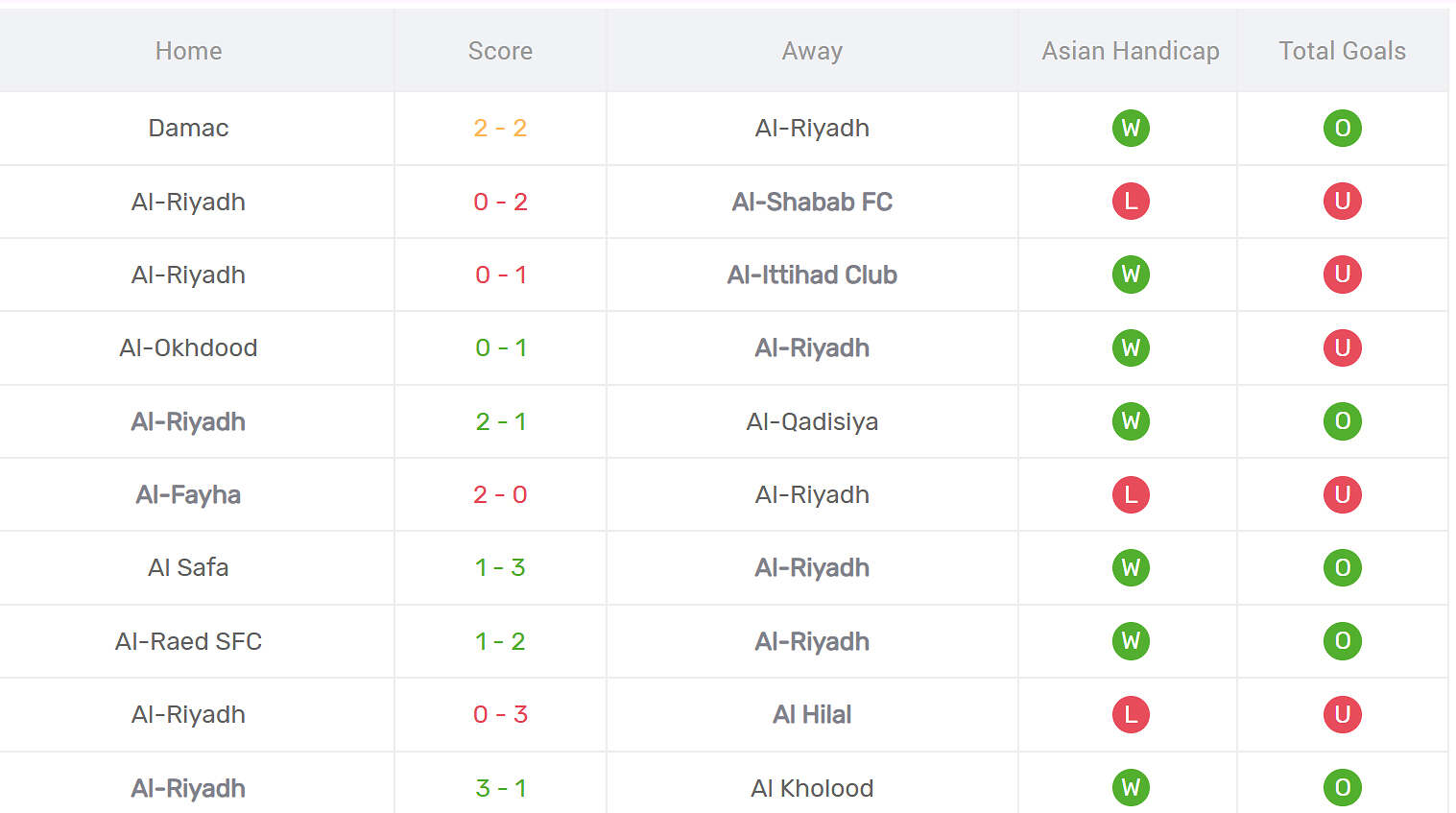Select the Total Goals column header
Viewport: 1456px width, 813px height.
coord(1342,51)
